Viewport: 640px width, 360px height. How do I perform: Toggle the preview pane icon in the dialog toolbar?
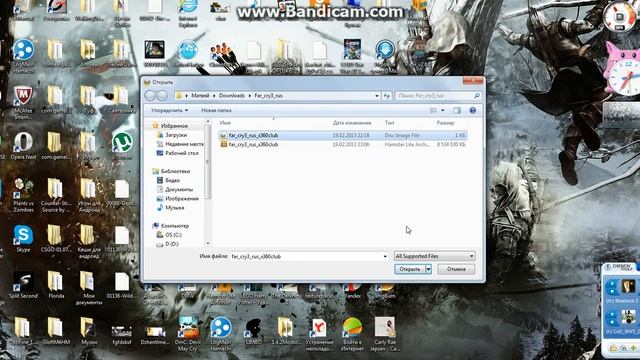[x=457, y=110]
